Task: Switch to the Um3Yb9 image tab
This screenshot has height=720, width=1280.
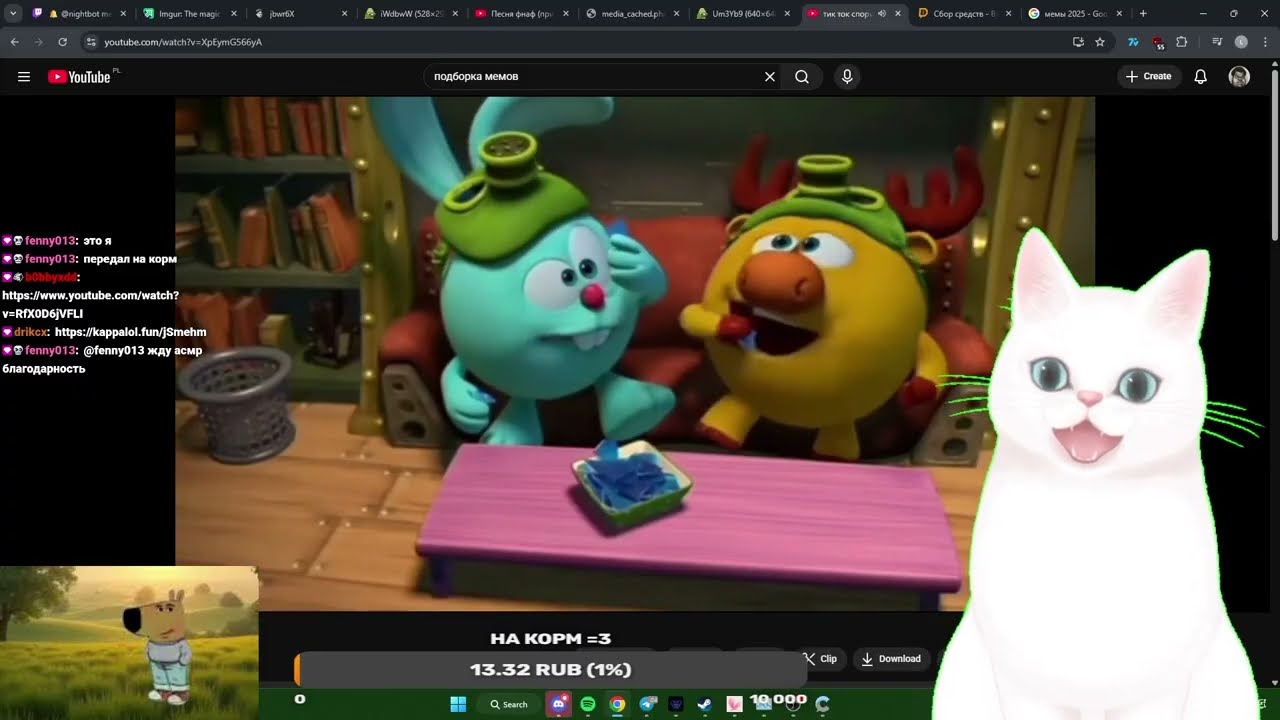Action: point(742,14)
